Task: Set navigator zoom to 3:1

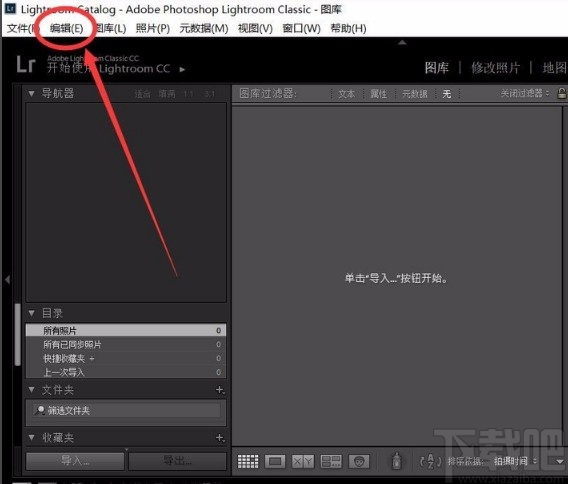Action: pyautogui.click(x=210, y=94)
